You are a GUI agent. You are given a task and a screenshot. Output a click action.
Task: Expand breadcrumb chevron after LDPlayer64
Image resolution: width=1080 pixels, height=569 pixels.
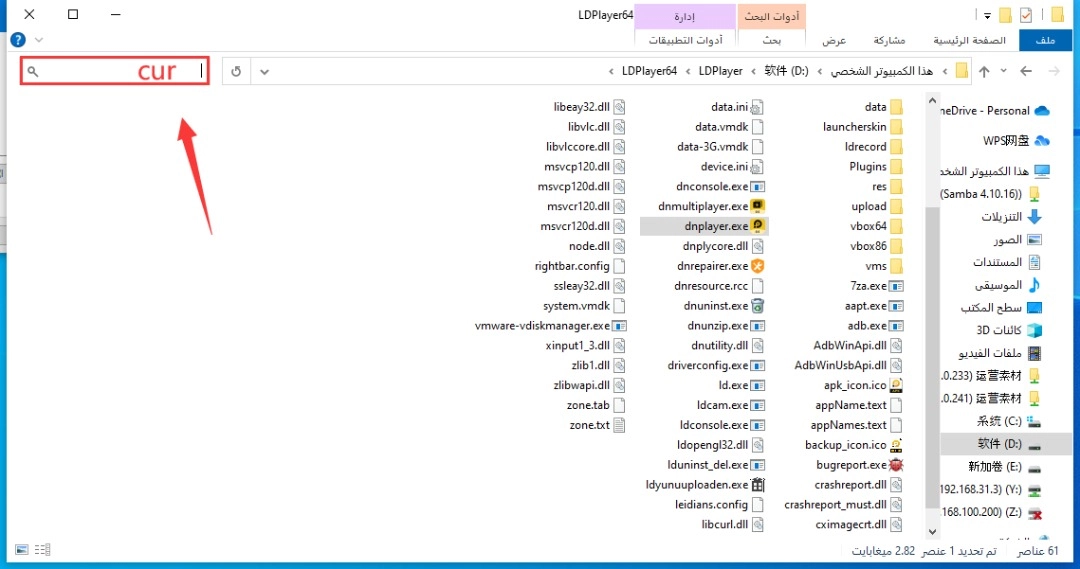[611, 72]
